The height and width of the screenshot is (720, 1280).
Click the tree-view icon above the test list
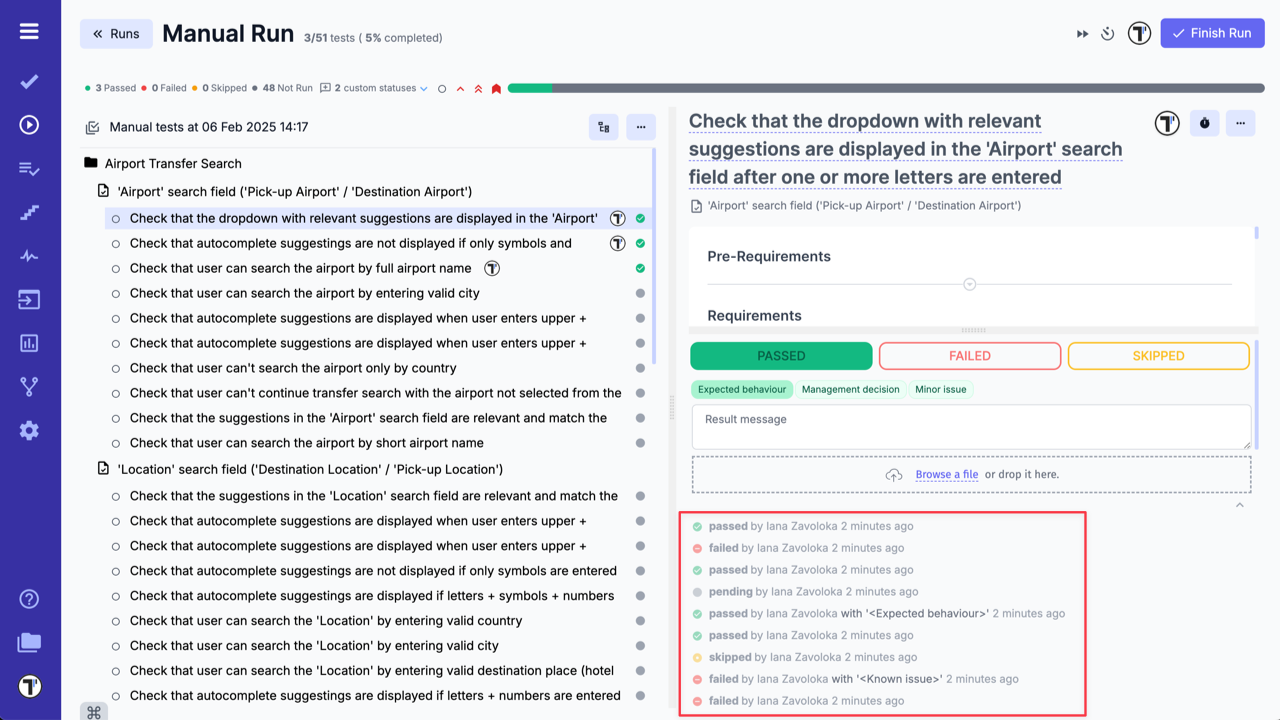pyautogui.click(x=603, y=127)
